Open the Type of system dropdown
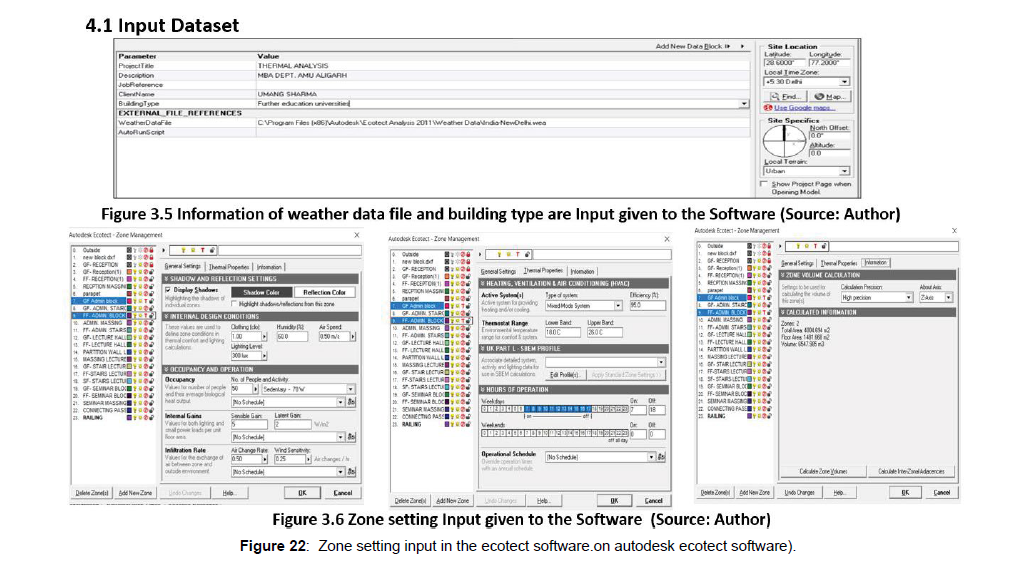Screen dimensions: 1021x566 617,305
